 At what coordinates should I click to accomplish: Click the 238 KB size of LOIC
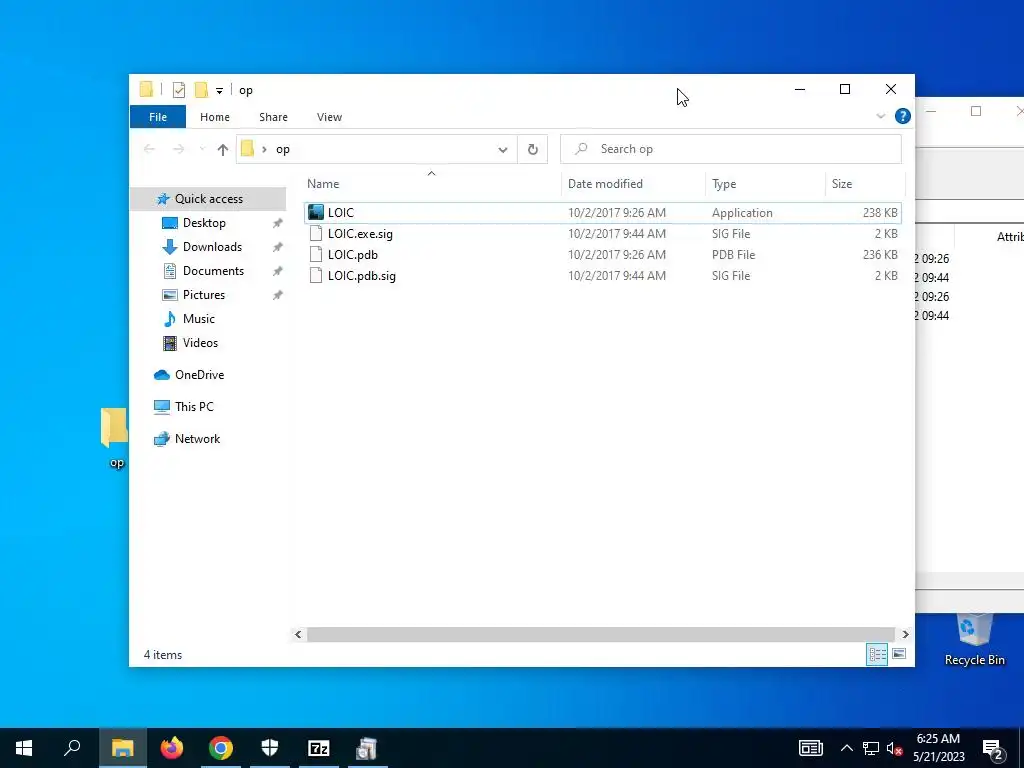pos(880,213)
